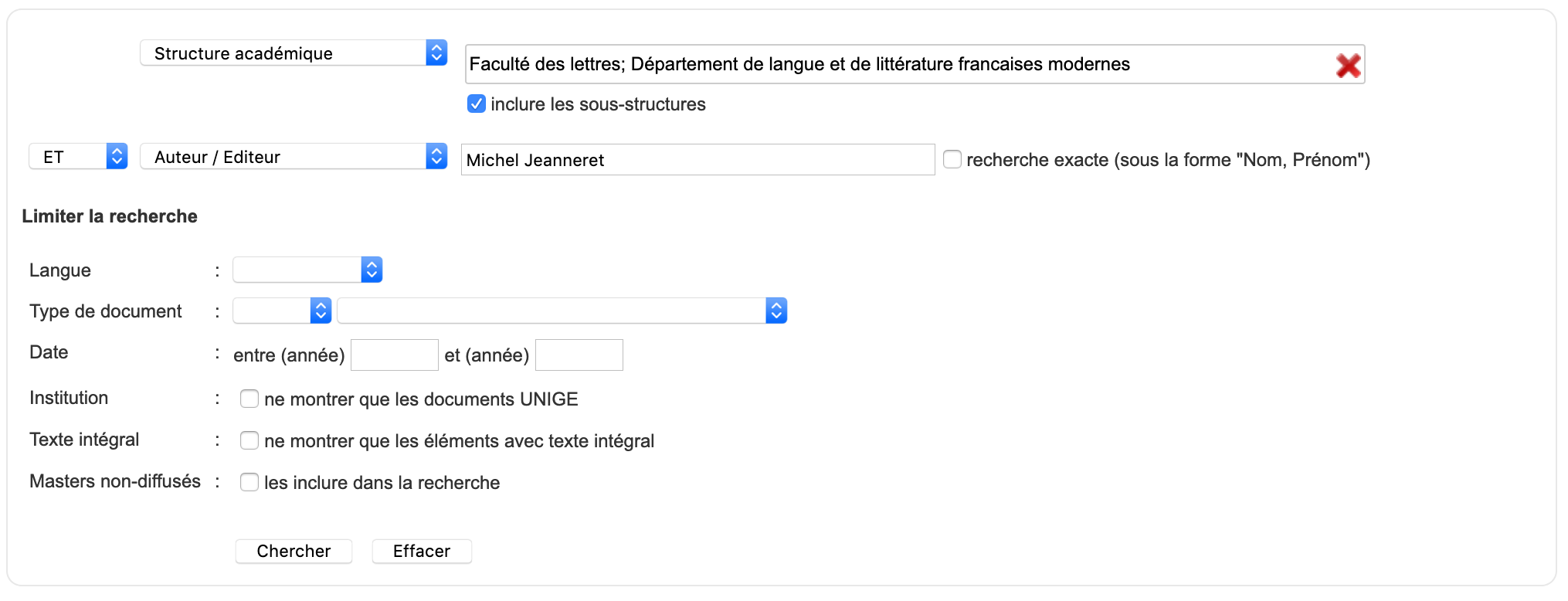Viewport: 1568px width, 601px height.
Task: Click the recherche exacte label text
Action: pyautogui.click(x=1168, y=160)
